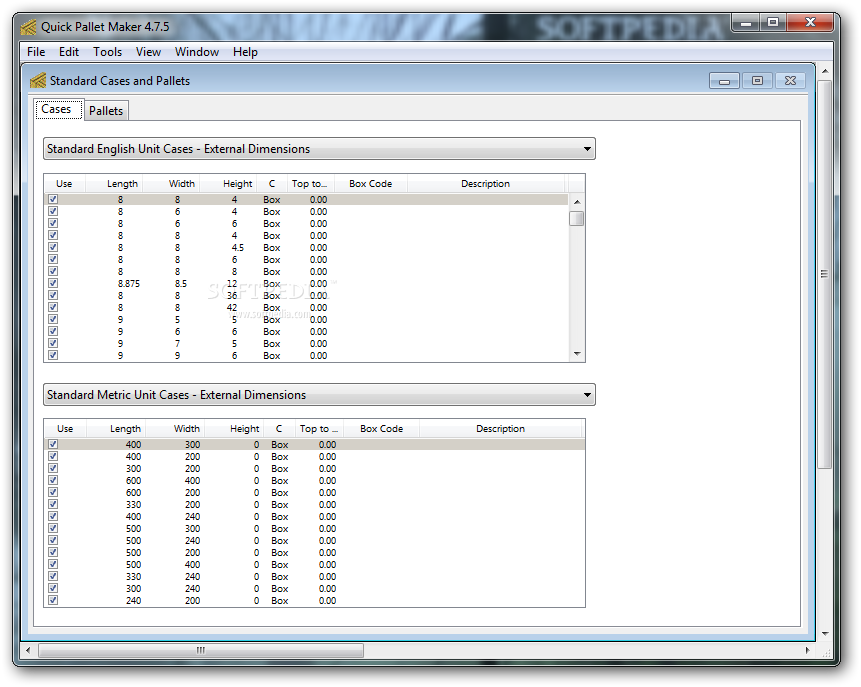
Task: Click the Quick Pallet Maker title bar icon
Action: point(28,27)
